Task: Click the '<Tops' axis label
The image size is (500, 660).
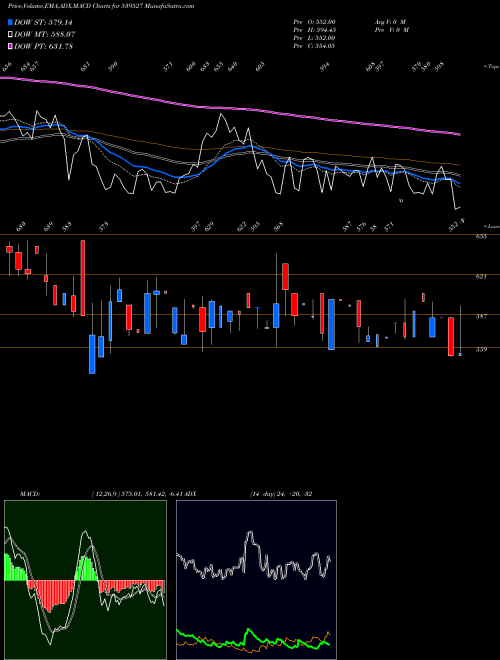Action: click(x=491, y=67)
